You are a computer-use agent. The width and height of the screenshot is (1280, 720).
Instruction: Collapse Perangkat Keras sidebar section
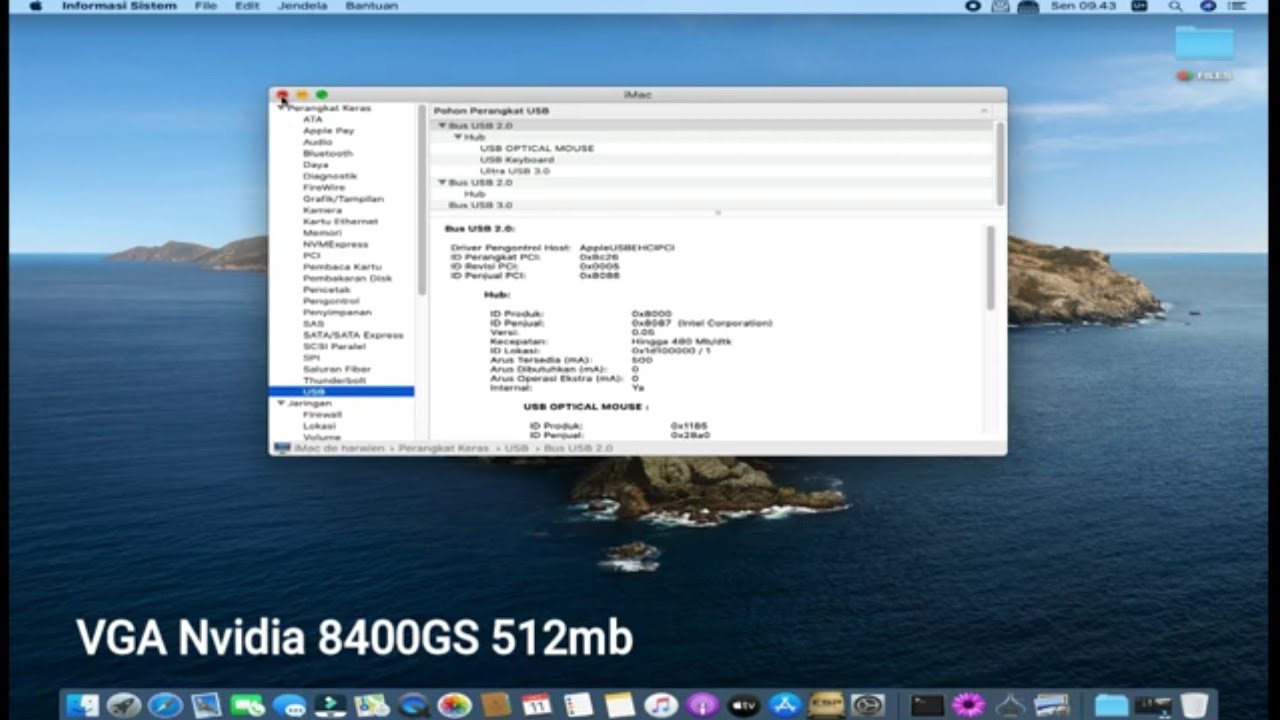coord(281,107)
